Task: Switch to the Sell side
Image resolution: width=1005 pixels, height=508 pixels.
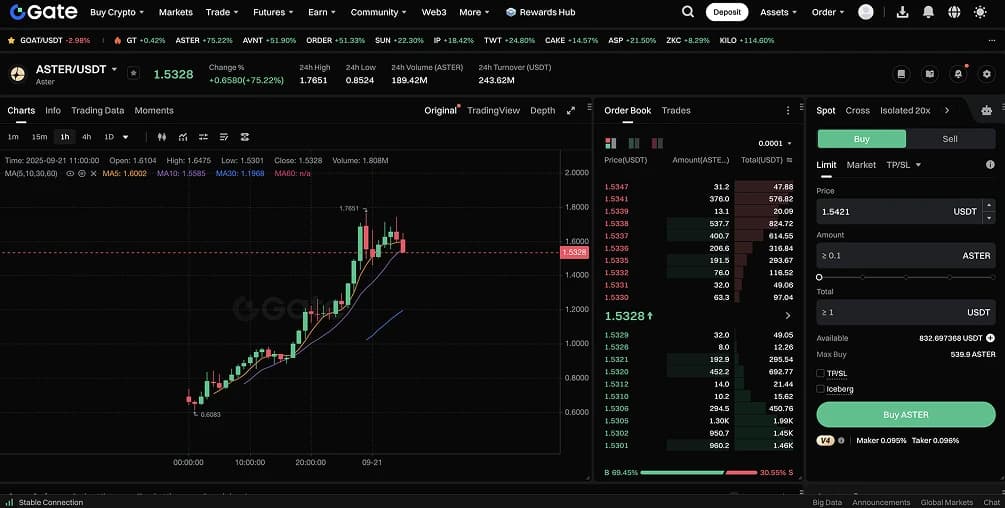Action: [950, 139]
